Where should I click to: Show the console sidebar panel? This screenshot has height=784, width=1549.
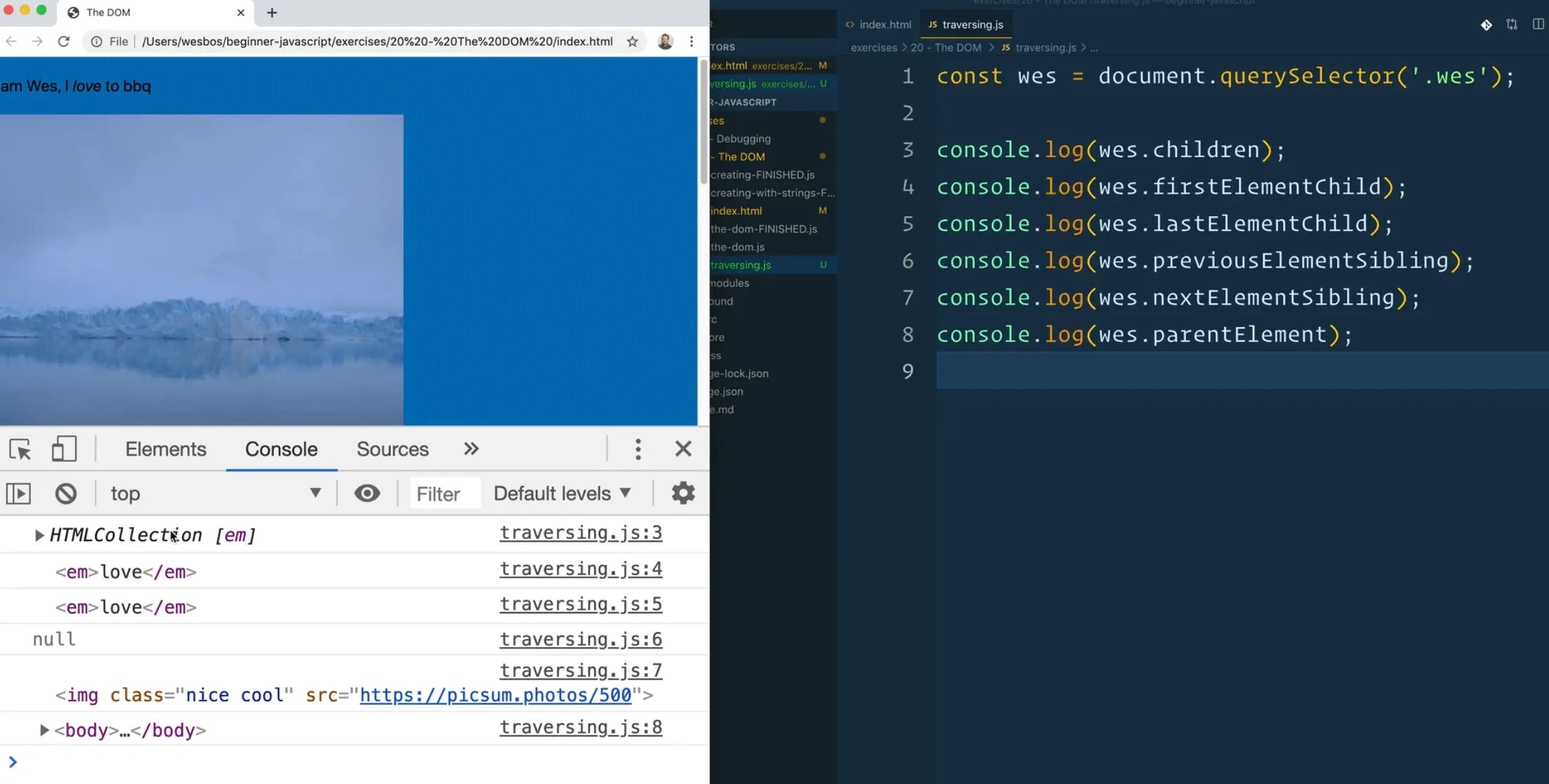[19, 493]
